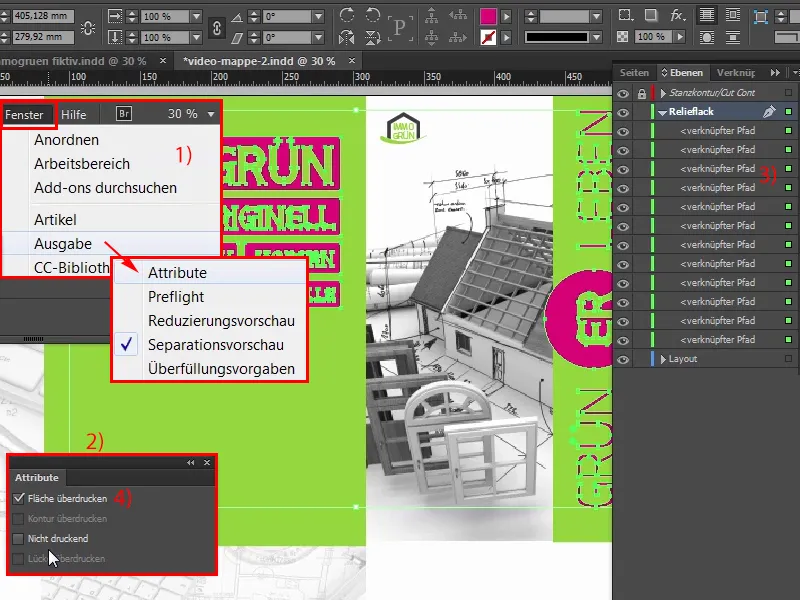Enable the Nicht druckend checkbox
Screen dimensions: 800x600
(x=18, y=538)
